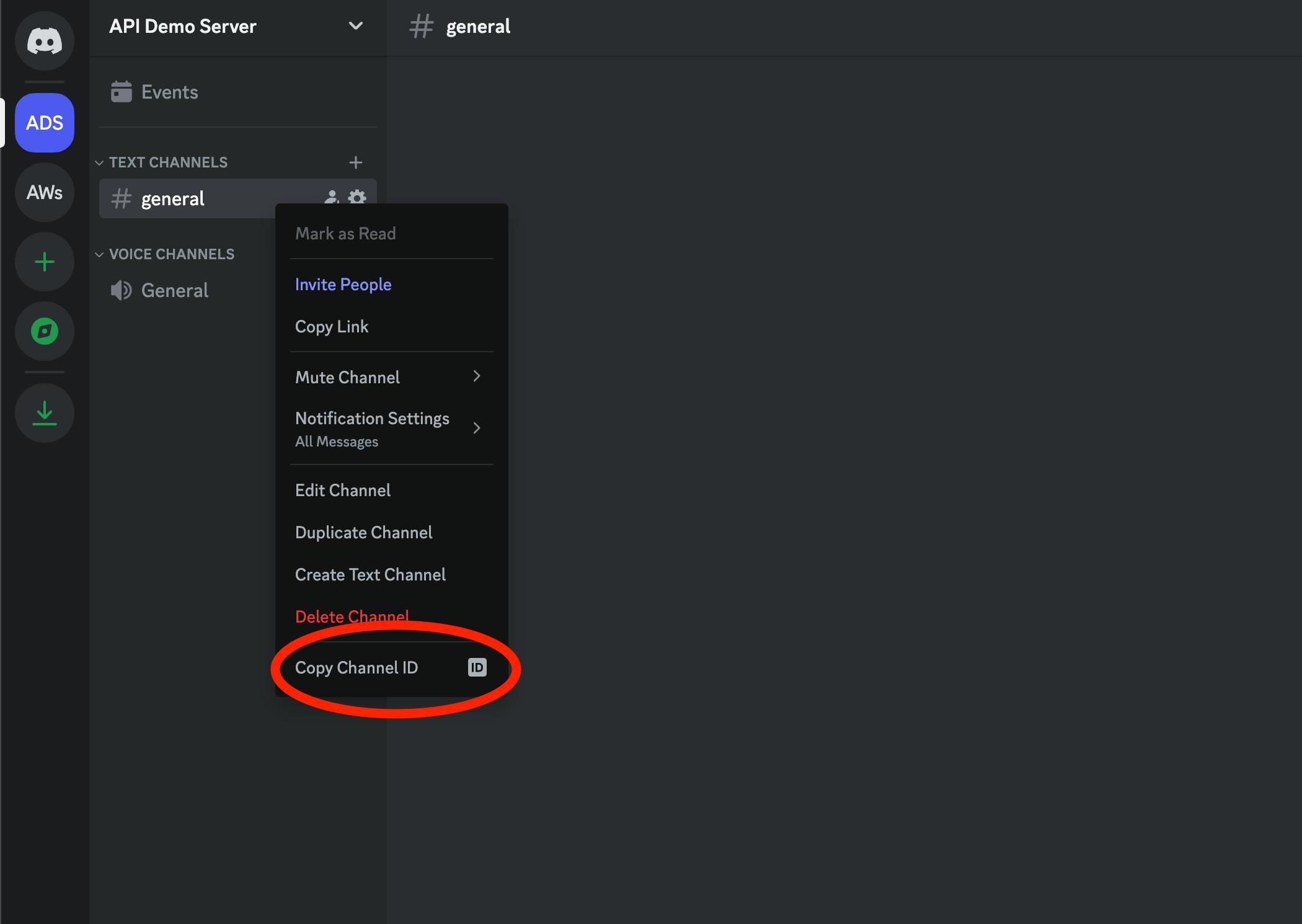Select Edit Channel from context menu
Image resolution: width=1302 pixels, height=924 pixels.
(x=342, y=490)
